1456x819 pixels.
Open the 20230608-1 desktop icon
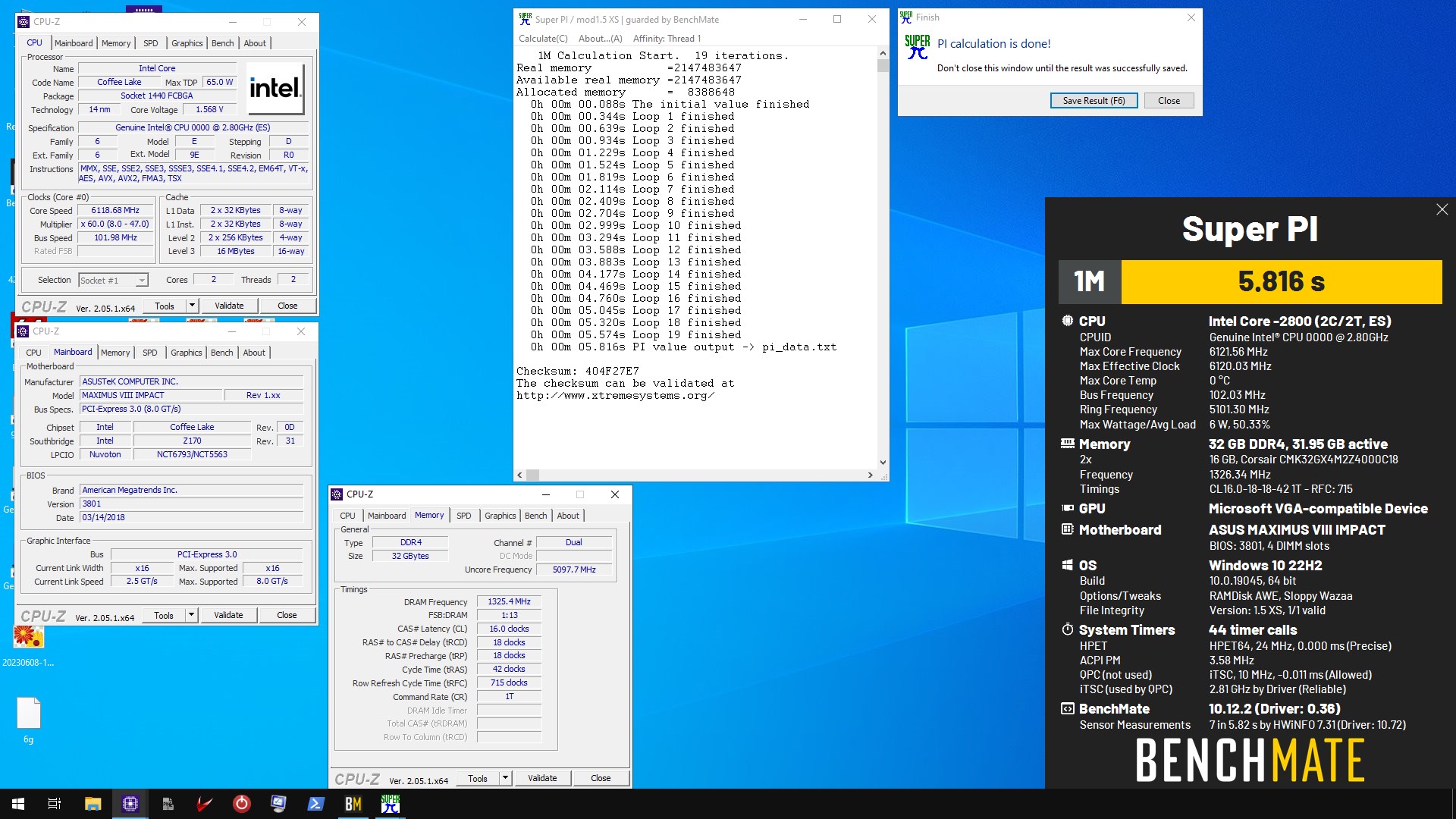[28, 645]
